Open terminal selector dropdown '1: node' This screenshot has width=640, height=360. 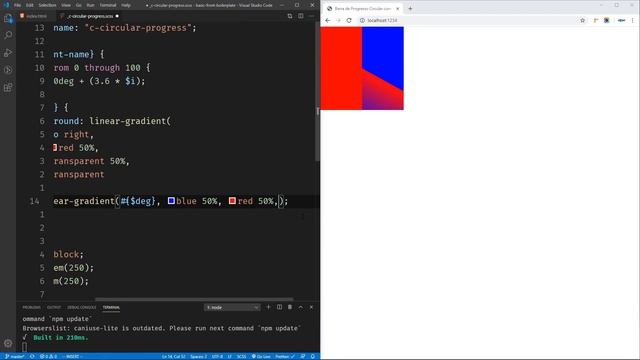tap(231, 307)
